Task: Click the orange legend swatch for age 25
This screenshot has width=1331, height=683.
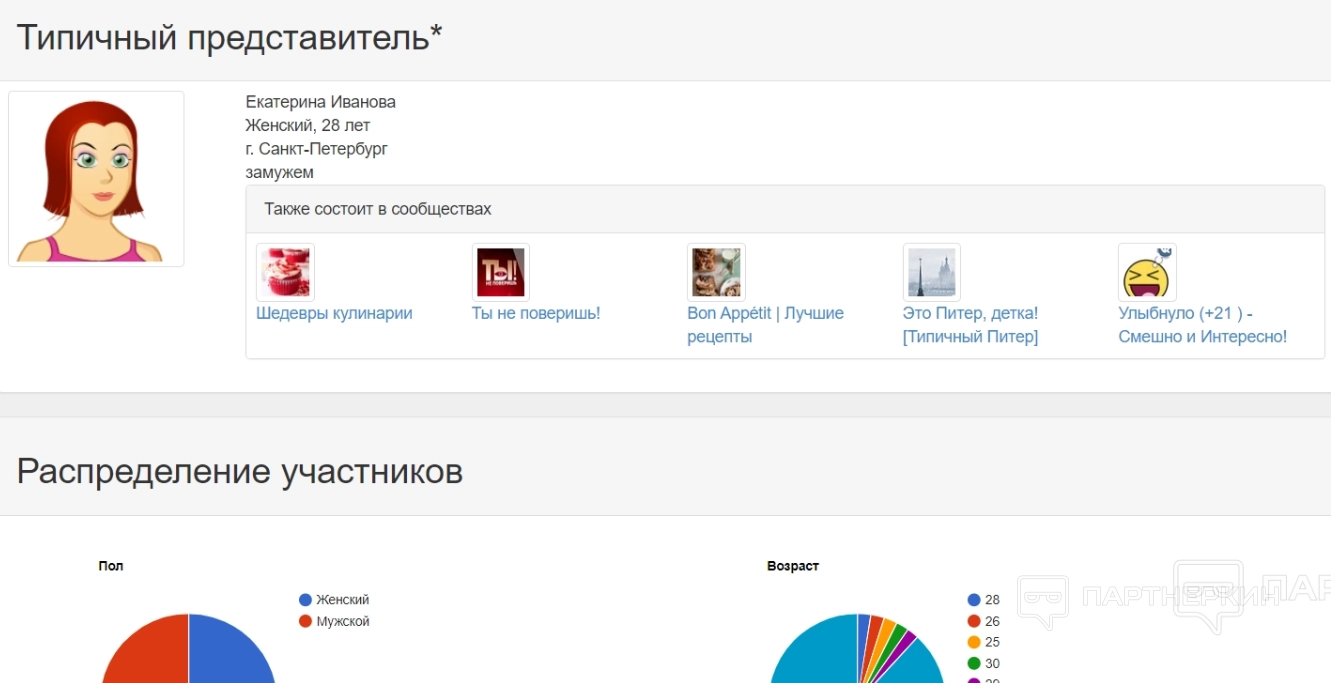Action: (x=974, y=642)
